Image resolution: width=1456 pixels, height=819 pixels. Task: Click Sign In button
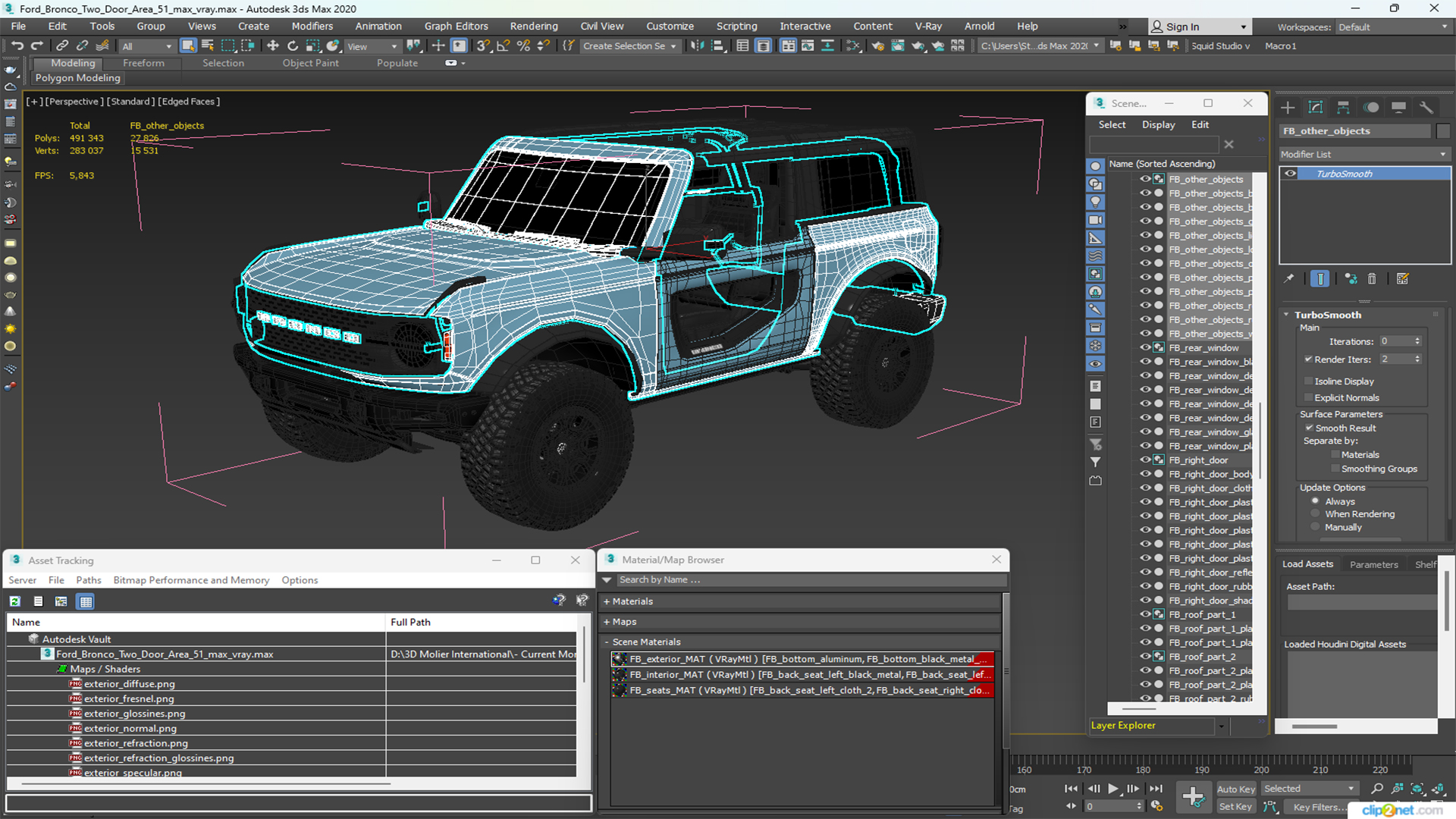[x=1199, y=27]
